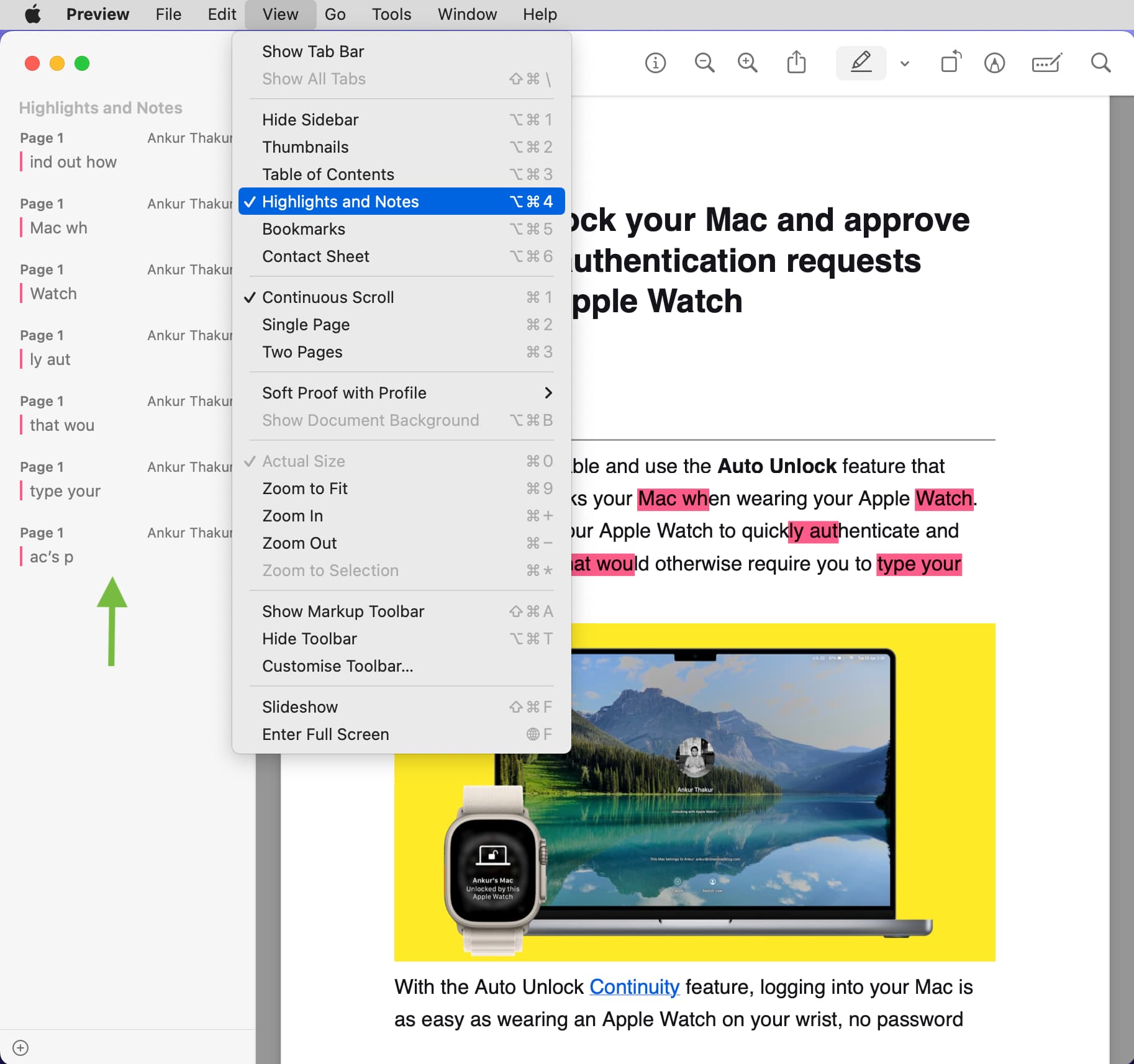Click the Inspector info icon in toolbar
The height and width of the screenshot is (1064, 1134).
coord(655,63)
